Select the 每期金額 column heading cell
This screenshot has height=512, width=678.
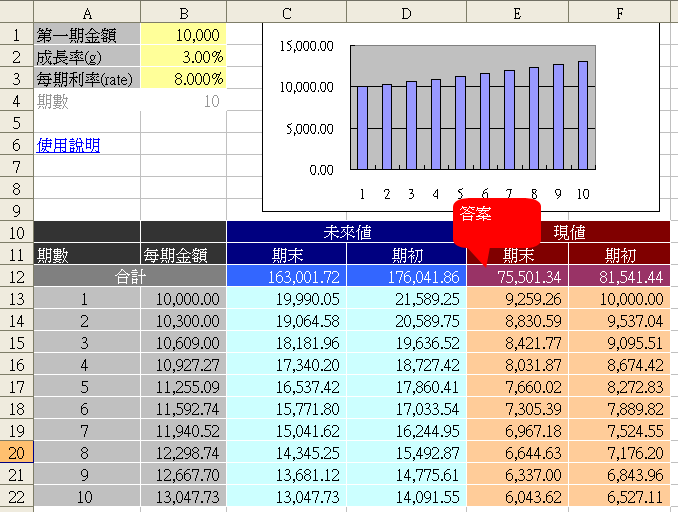(x=183, y=254)
